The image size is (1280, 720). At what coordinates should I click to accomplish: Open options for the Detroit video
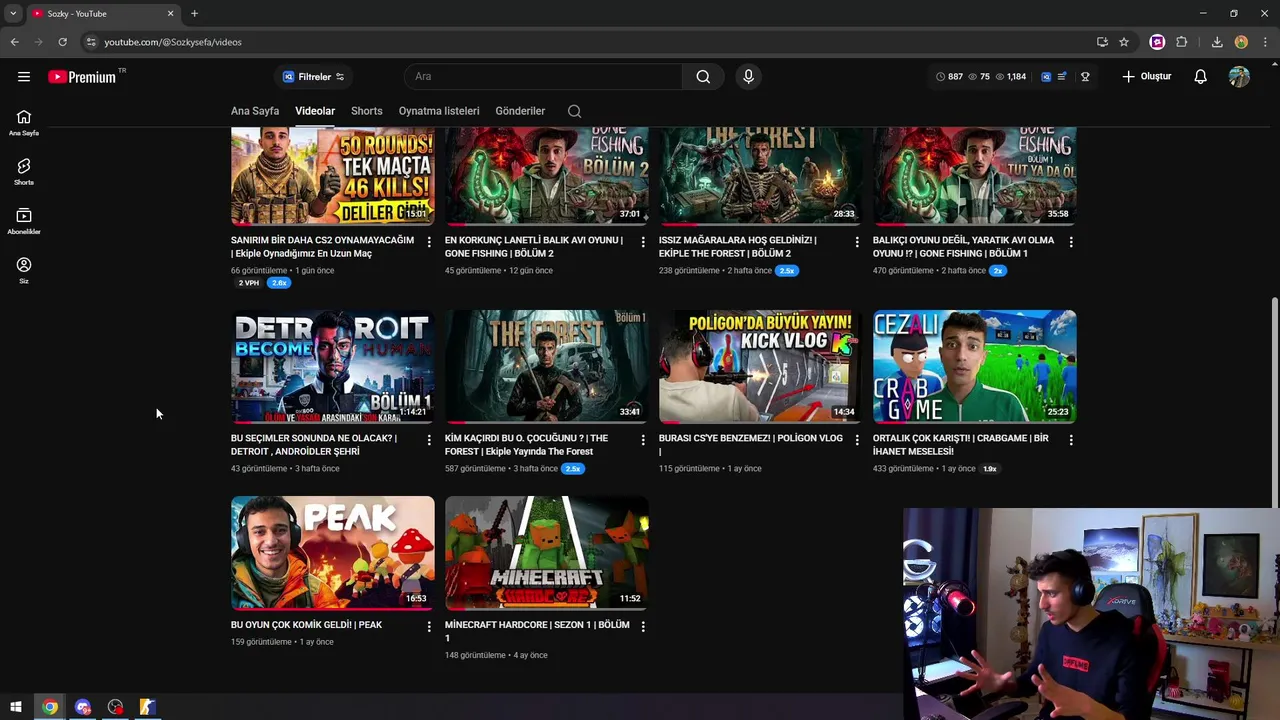click(x=429, y=440)
